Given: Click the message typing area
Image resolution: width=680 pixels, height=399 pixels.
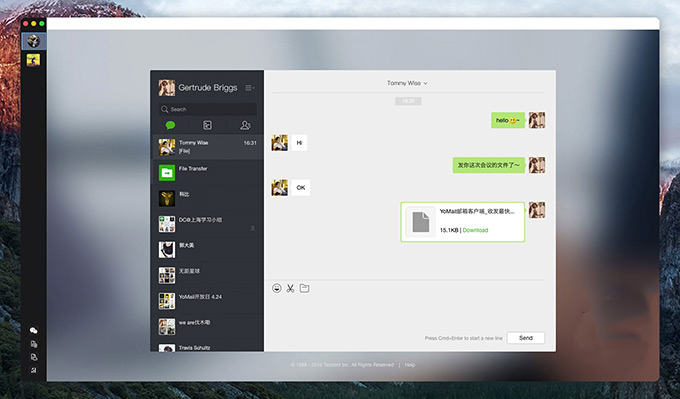Looking at the screenshot, I should coord(408,314).
